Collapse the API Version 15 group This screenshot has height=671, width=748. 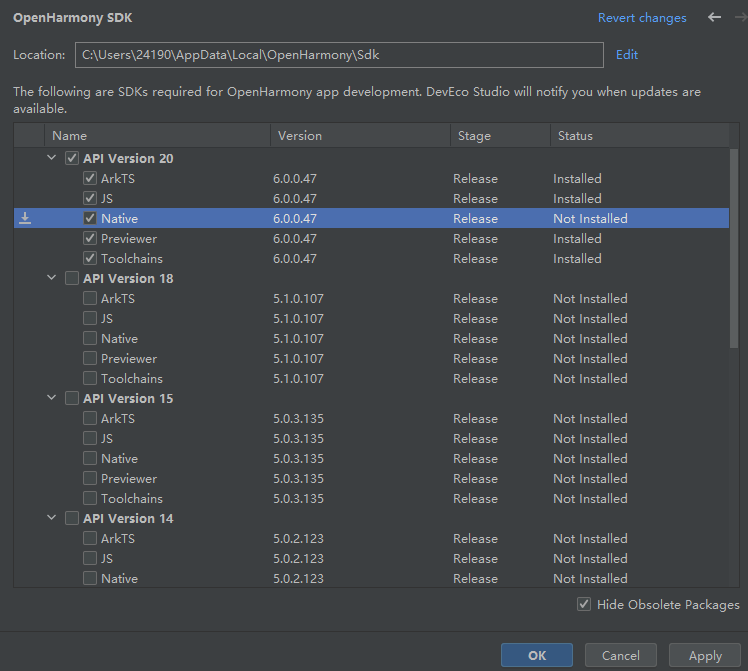click(52, 398)
